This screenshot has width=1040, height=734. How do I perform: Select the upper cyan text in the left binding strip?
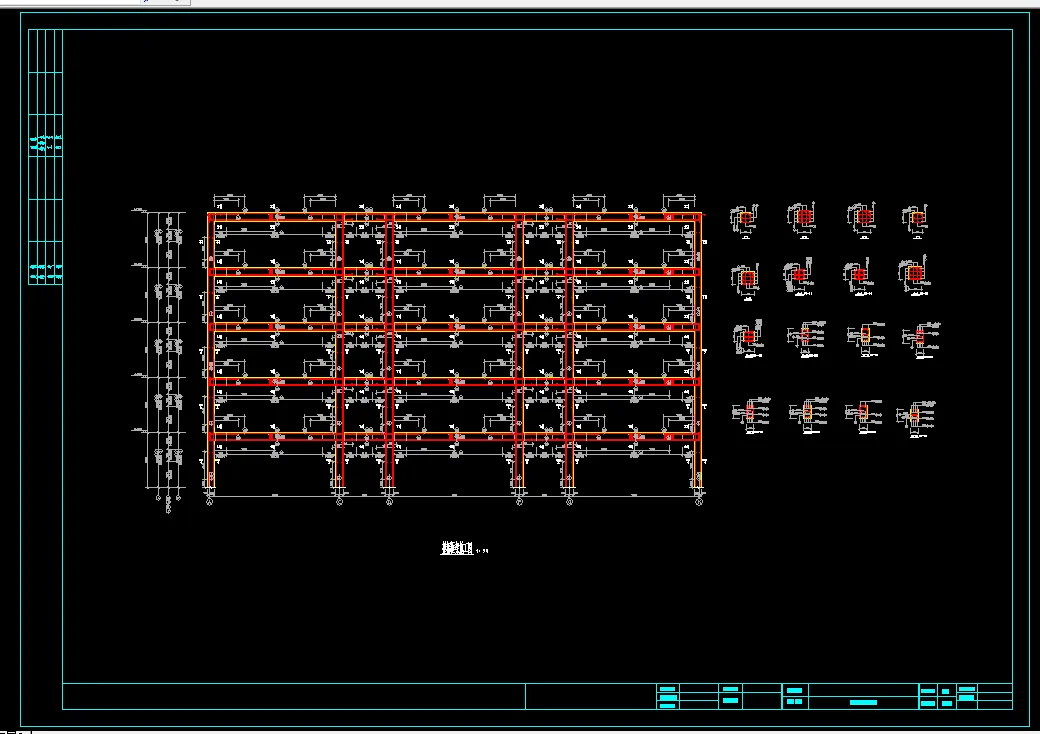[46, 144]
